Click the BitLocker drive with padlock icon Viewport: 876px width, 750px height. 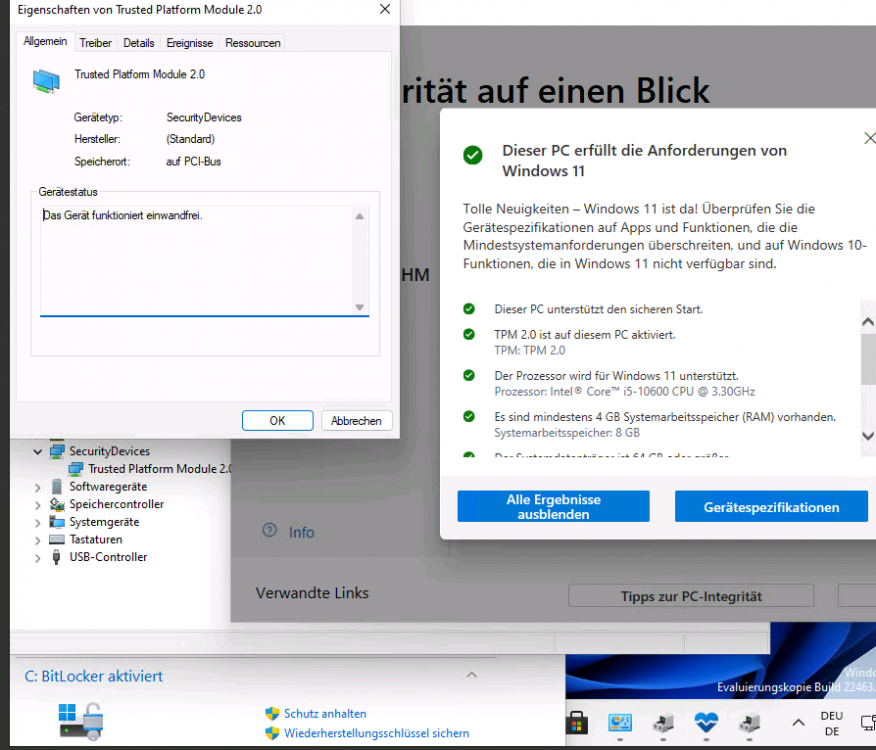(81, 720)
